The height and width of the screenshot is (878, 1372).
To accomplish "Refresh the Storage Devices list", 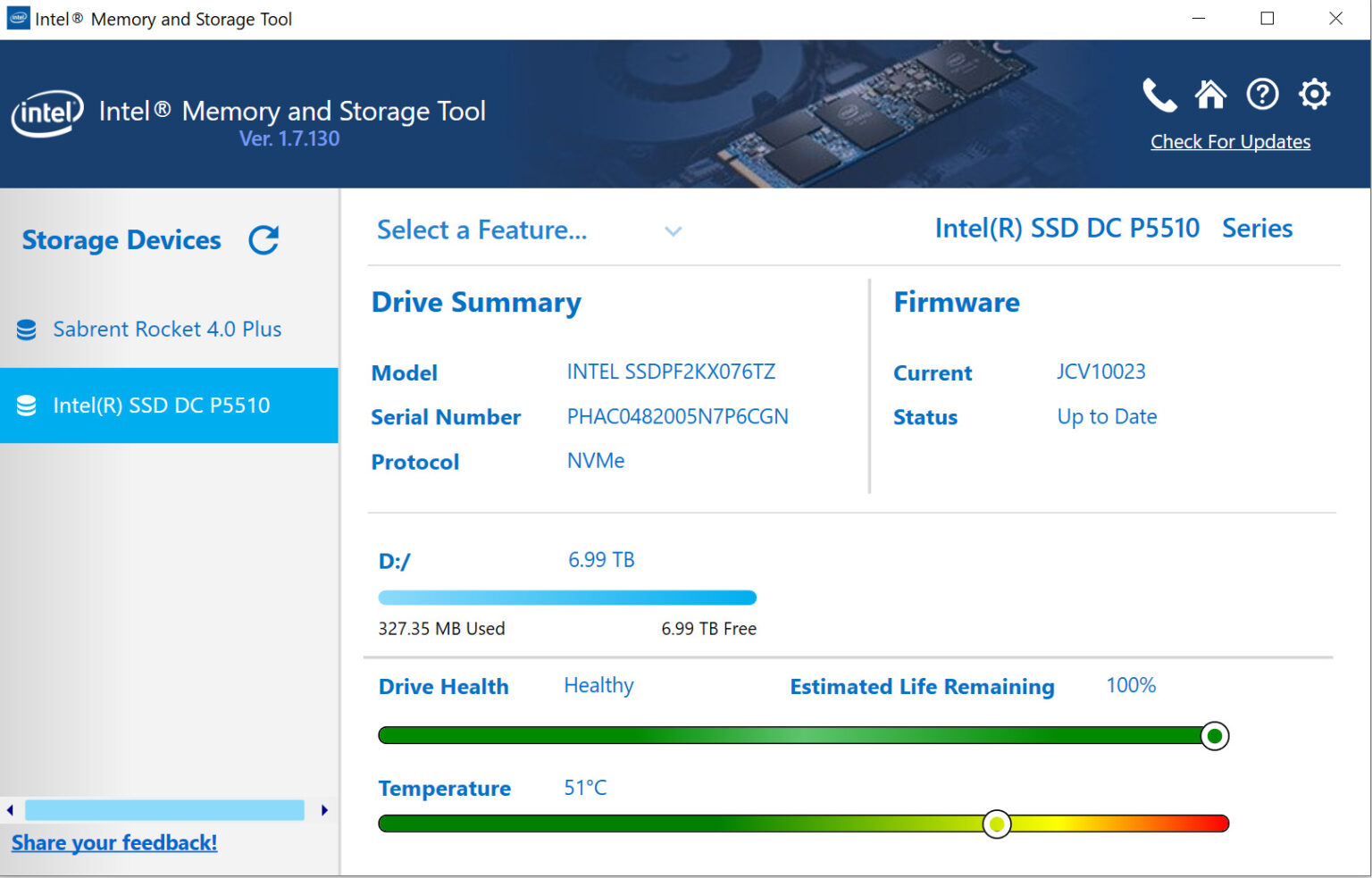I will [x=263, y=239].
